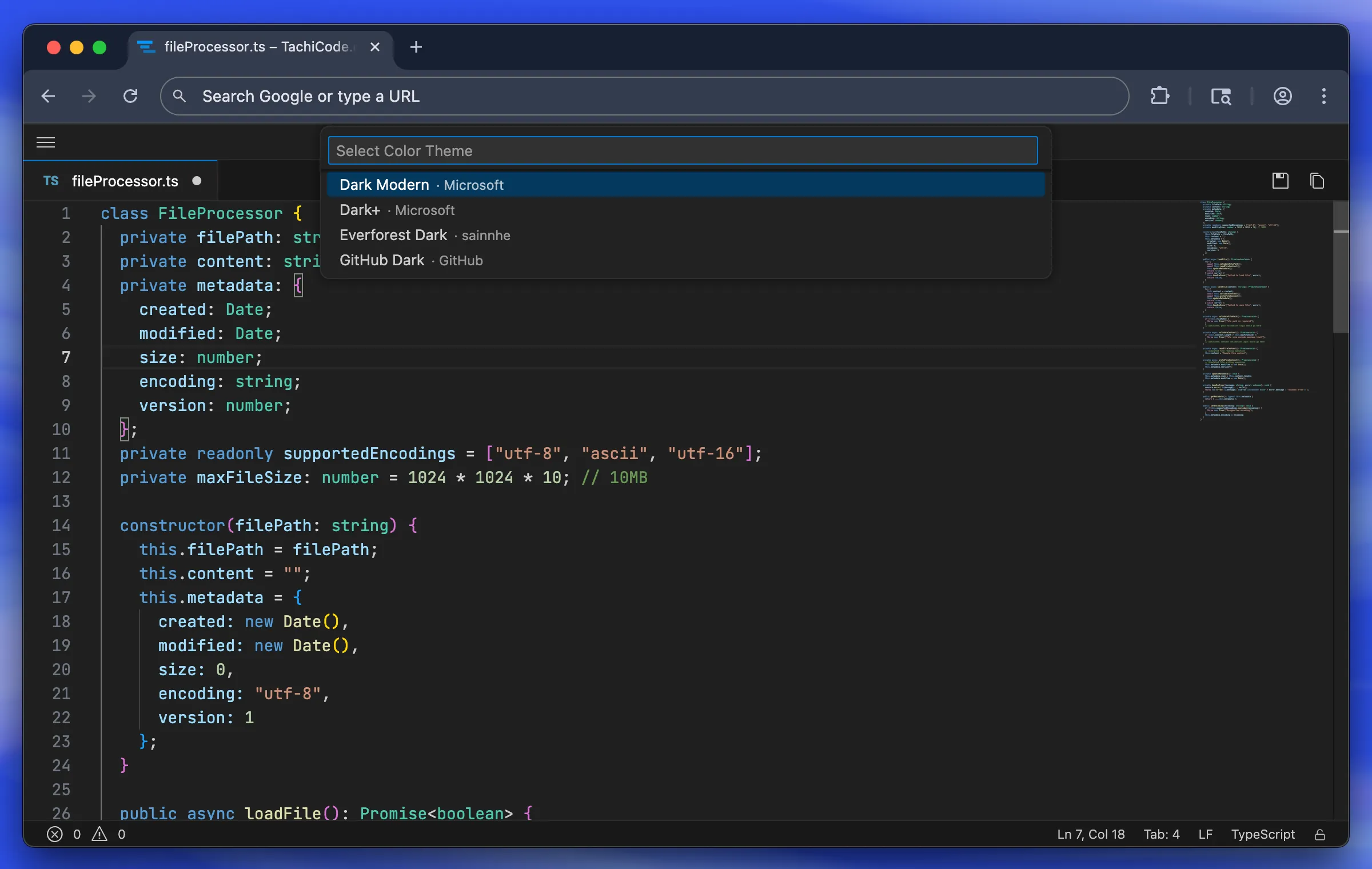The width and height of the screenshot is (1372, 869).
Task: Open the three-dot browser menu
Action: pos(1323,96)
